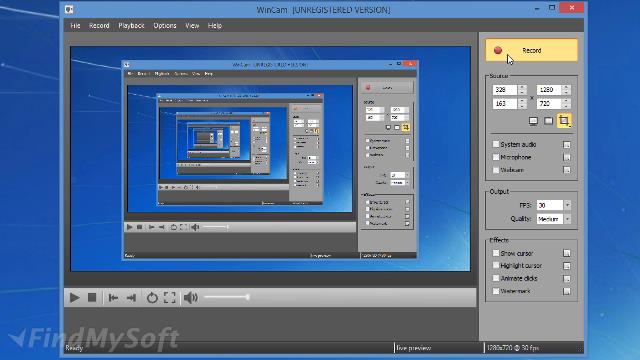Enable the Highlight cursor checkbox
The image size is (640, 360).
pos(496,265)
